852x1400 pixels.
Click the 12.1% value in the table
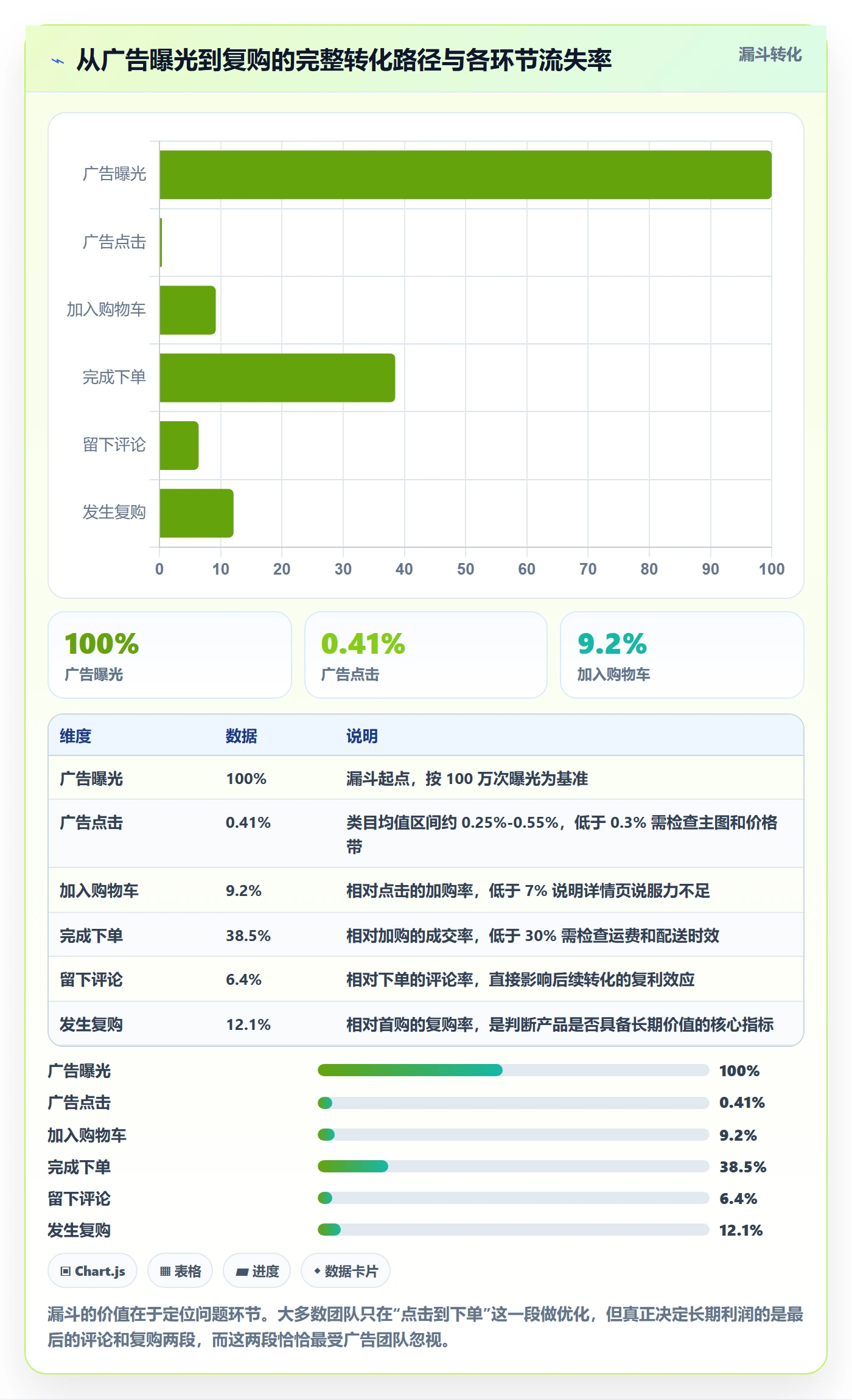[248, 1024]
